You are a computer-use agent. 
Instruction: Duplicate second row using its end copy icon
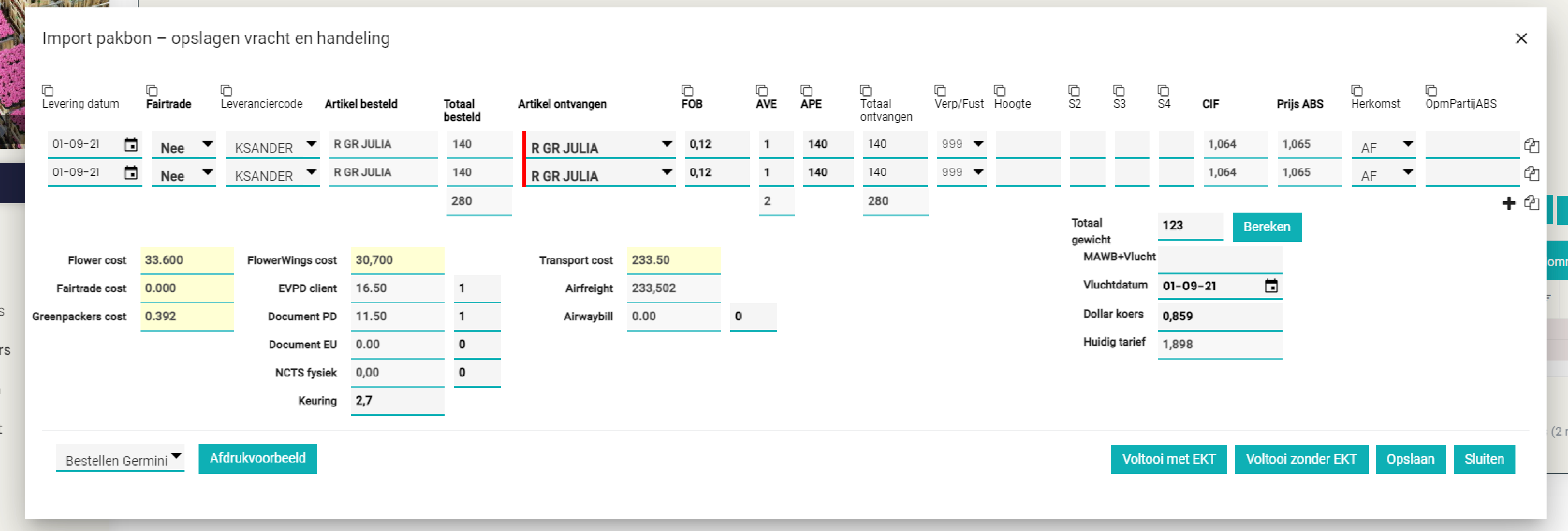point(1531,173)
